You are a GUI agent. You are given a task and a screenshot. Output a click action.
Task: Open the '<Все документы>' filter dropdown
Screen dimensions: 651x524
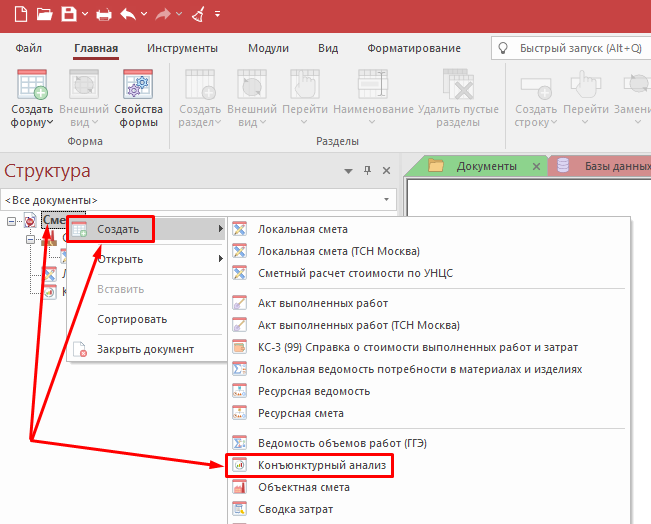(x=199, y=200)
